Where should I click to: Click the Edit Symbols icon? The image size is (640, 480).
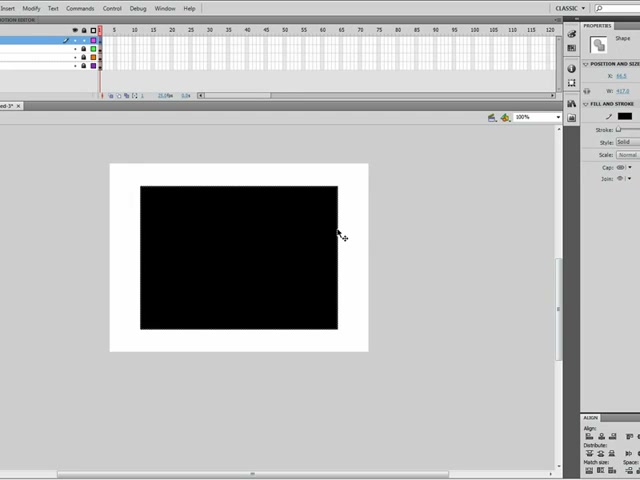pos(505,118)
